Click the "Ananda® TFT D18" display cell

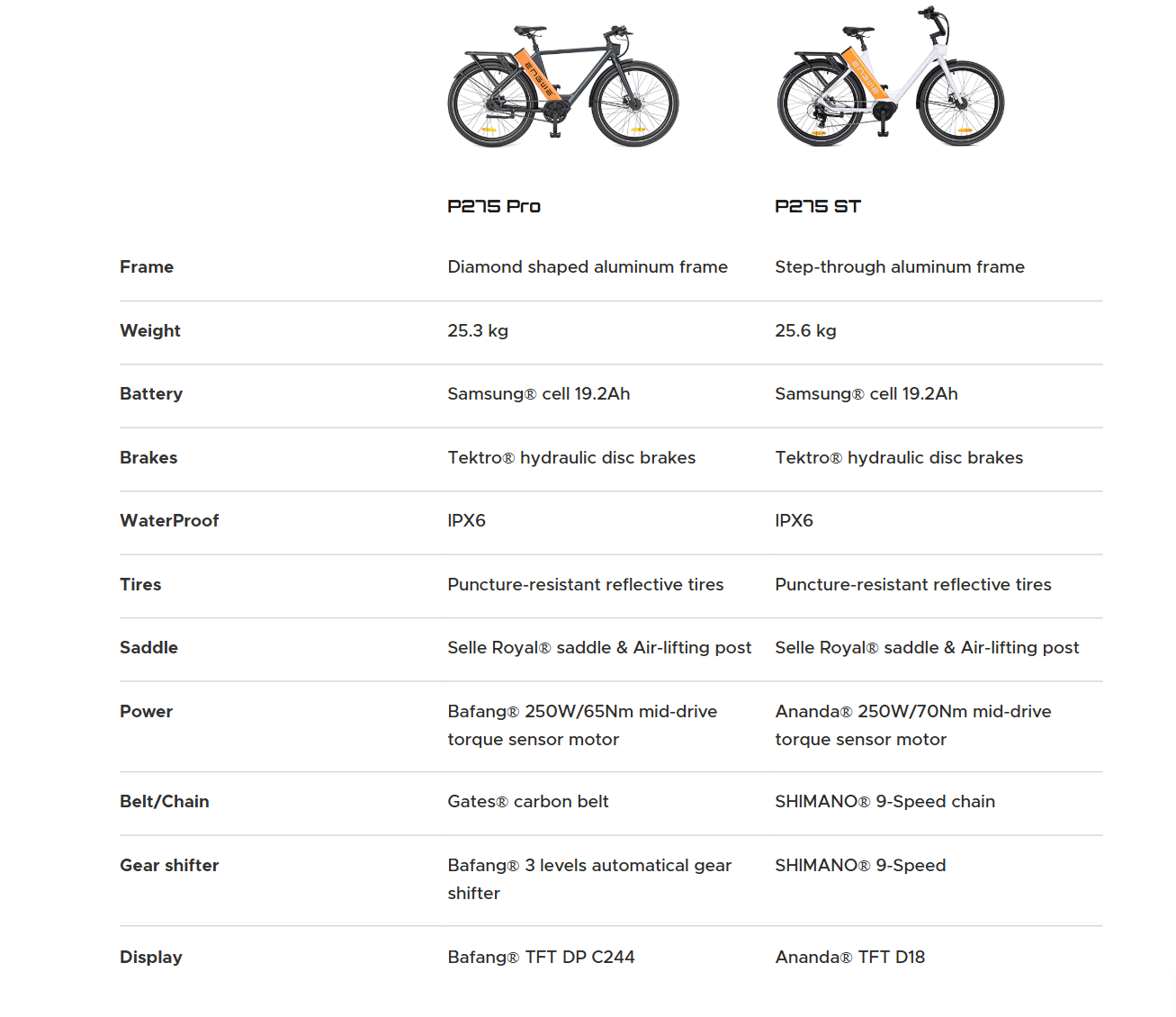click(849, 958)
